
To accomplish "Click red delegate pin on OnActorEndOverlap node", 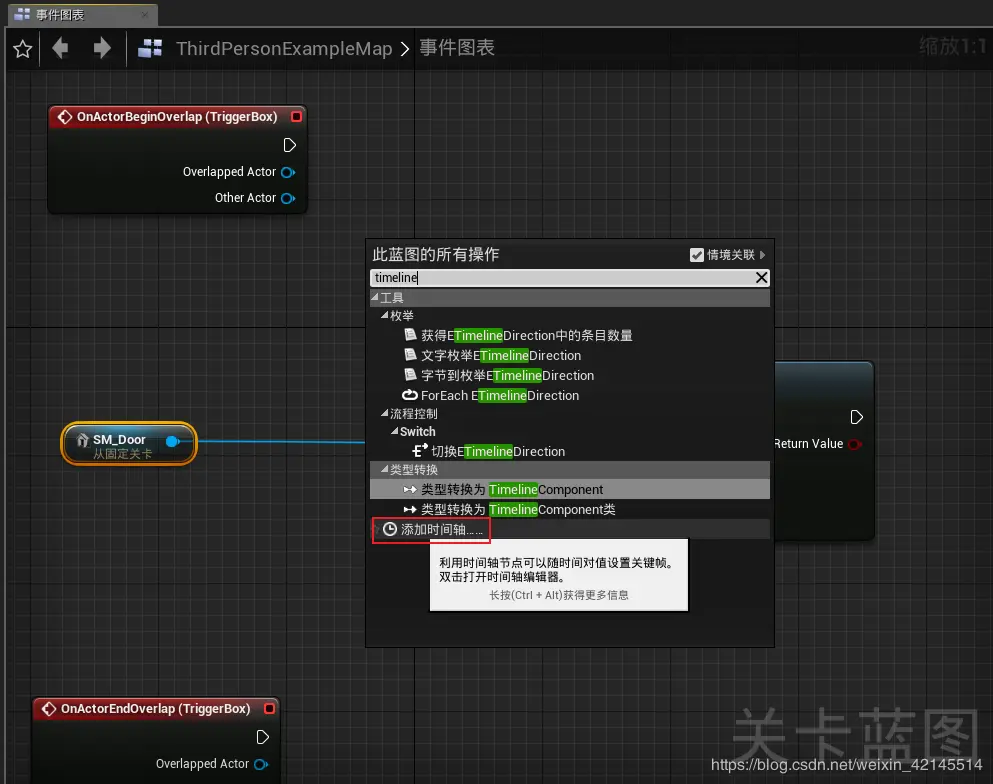I will click(x=269, y=709).
